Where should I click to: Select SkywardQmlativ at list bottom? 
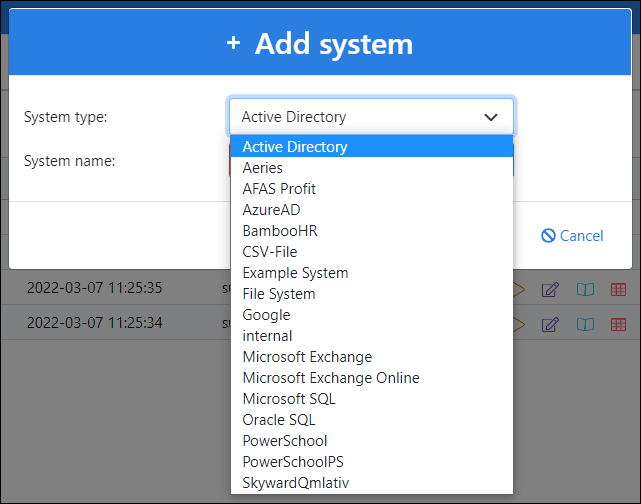(295, 483)
